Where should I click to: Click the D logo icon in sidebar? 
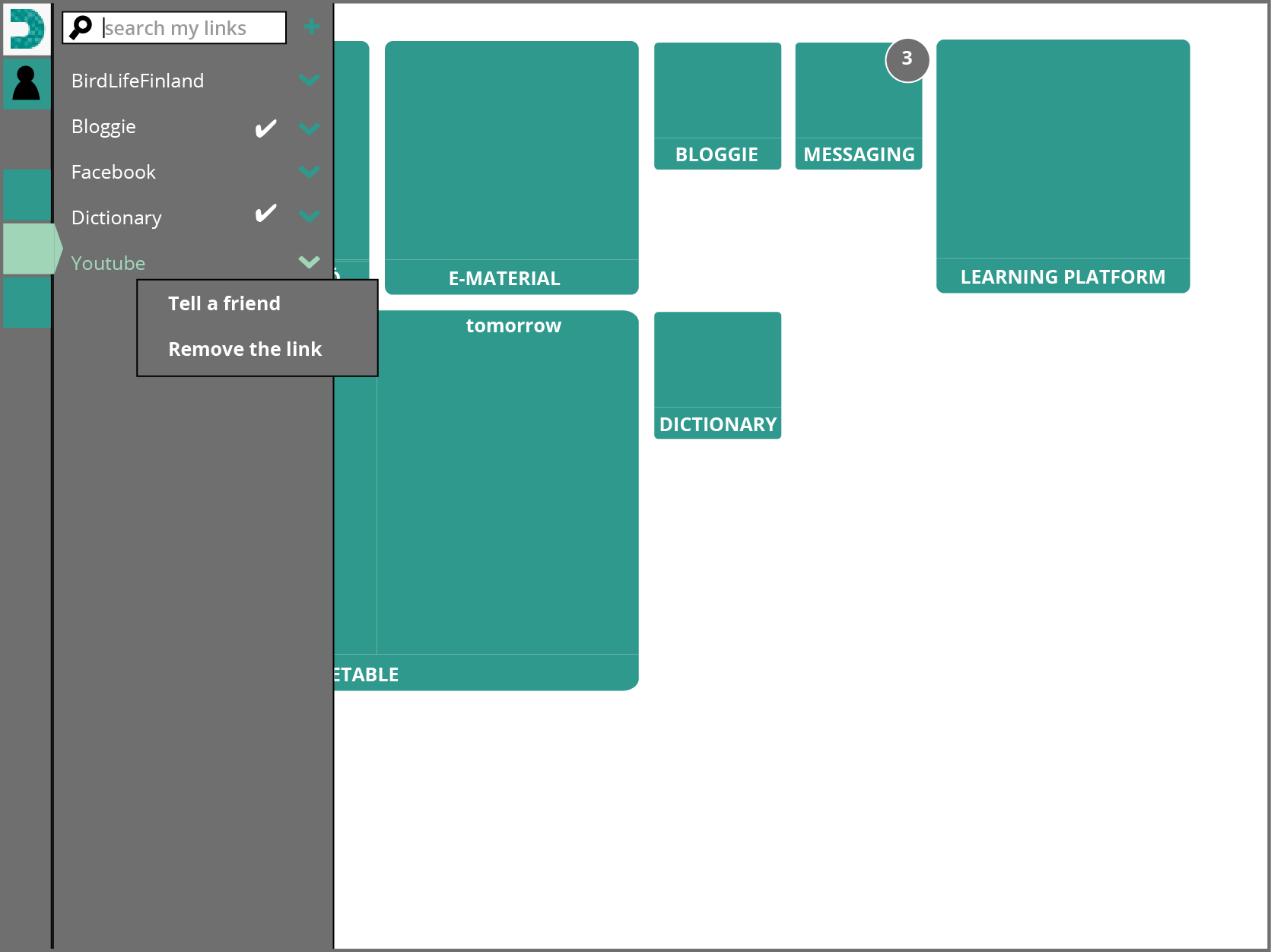pos(27,29)
